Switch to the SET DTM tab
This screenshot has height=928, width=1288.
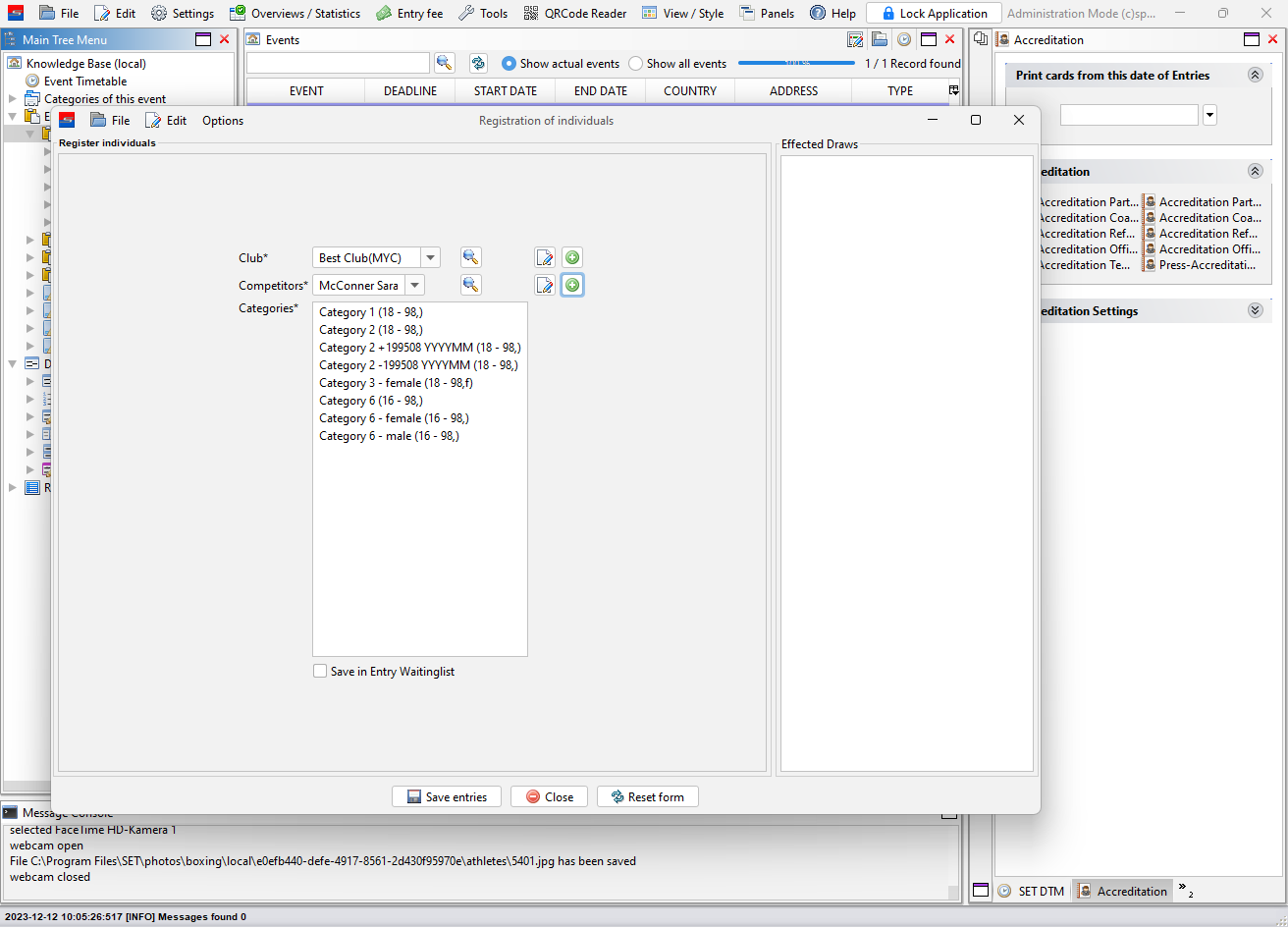[1031, 891]
